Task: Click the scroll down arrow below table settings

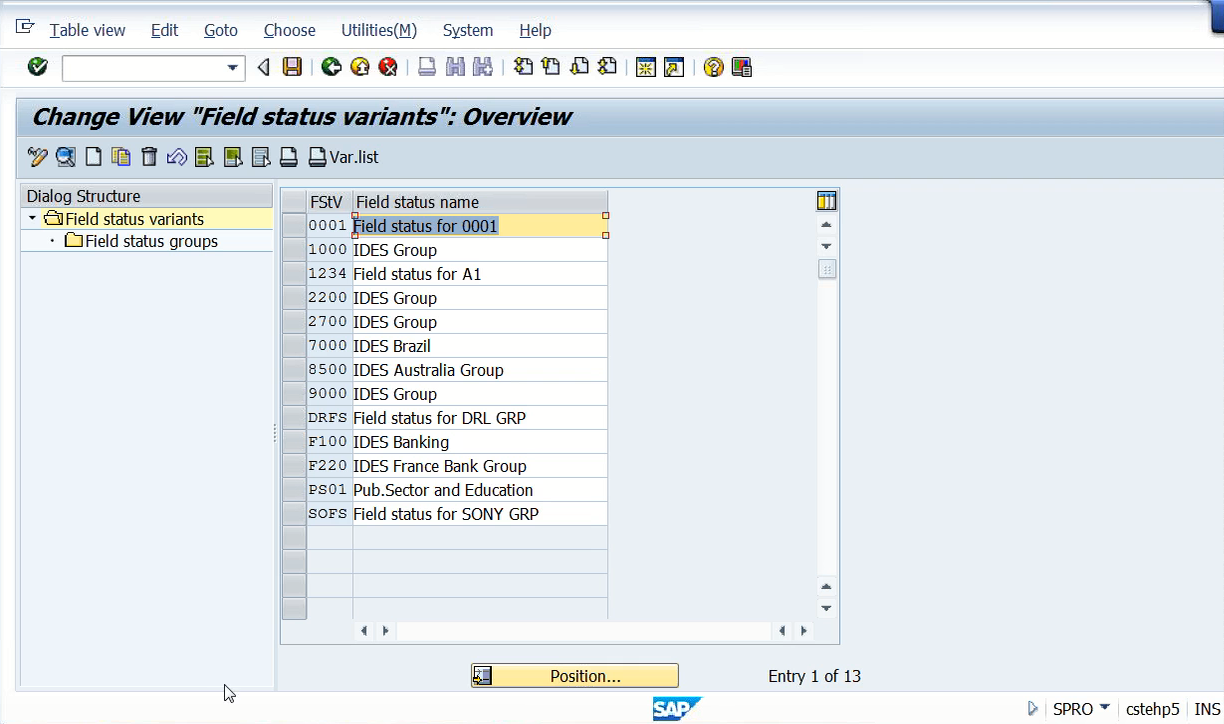Action: [x=826, y=246]
